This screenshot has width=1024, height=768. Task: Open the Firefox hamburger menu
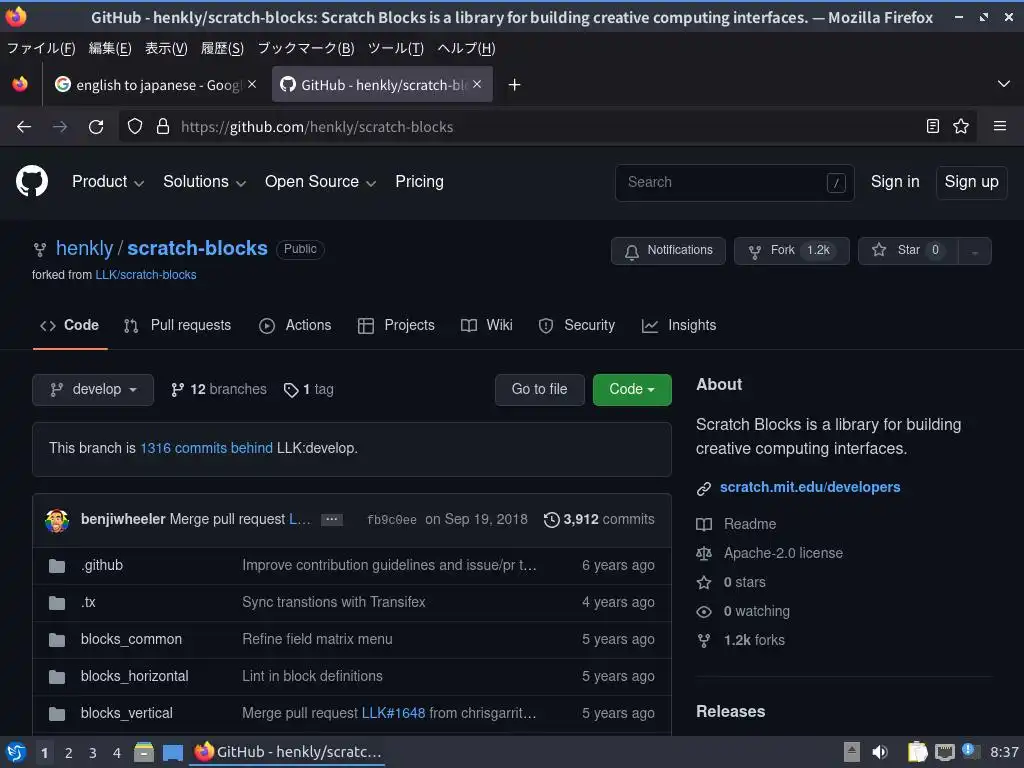1000,126
